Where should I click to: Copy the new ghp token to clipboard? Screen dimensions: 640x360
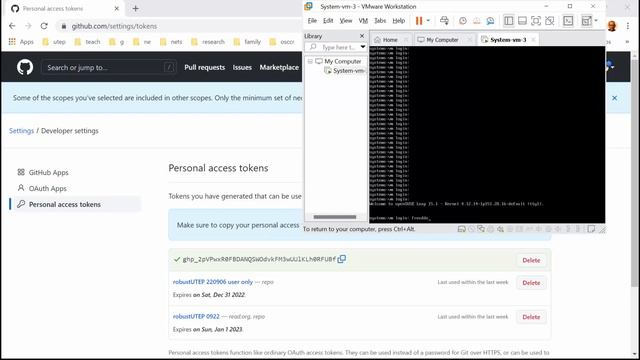(x=342, y=259)
